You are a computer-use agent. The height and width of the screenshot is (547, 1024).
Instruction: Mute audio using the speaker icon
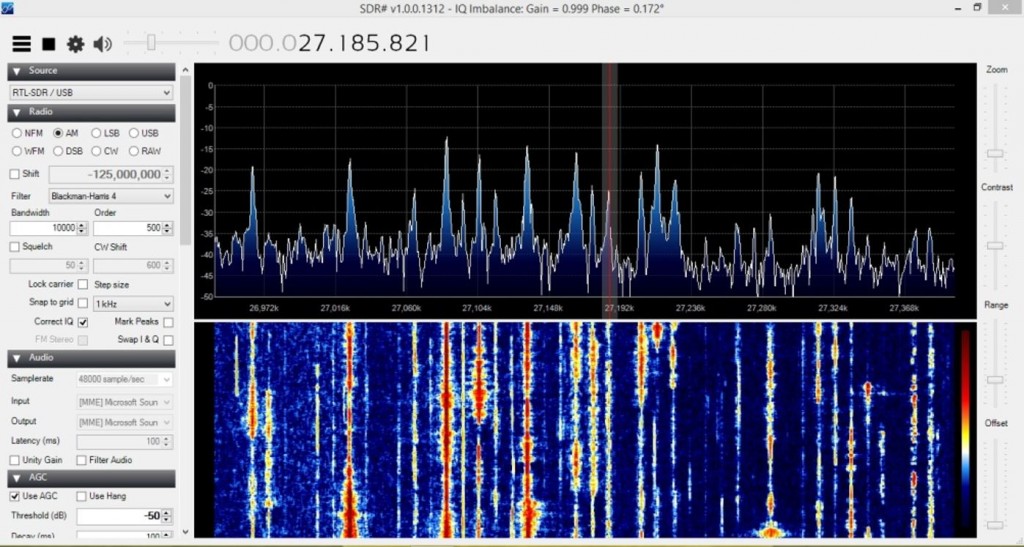(x=102, y=44)
